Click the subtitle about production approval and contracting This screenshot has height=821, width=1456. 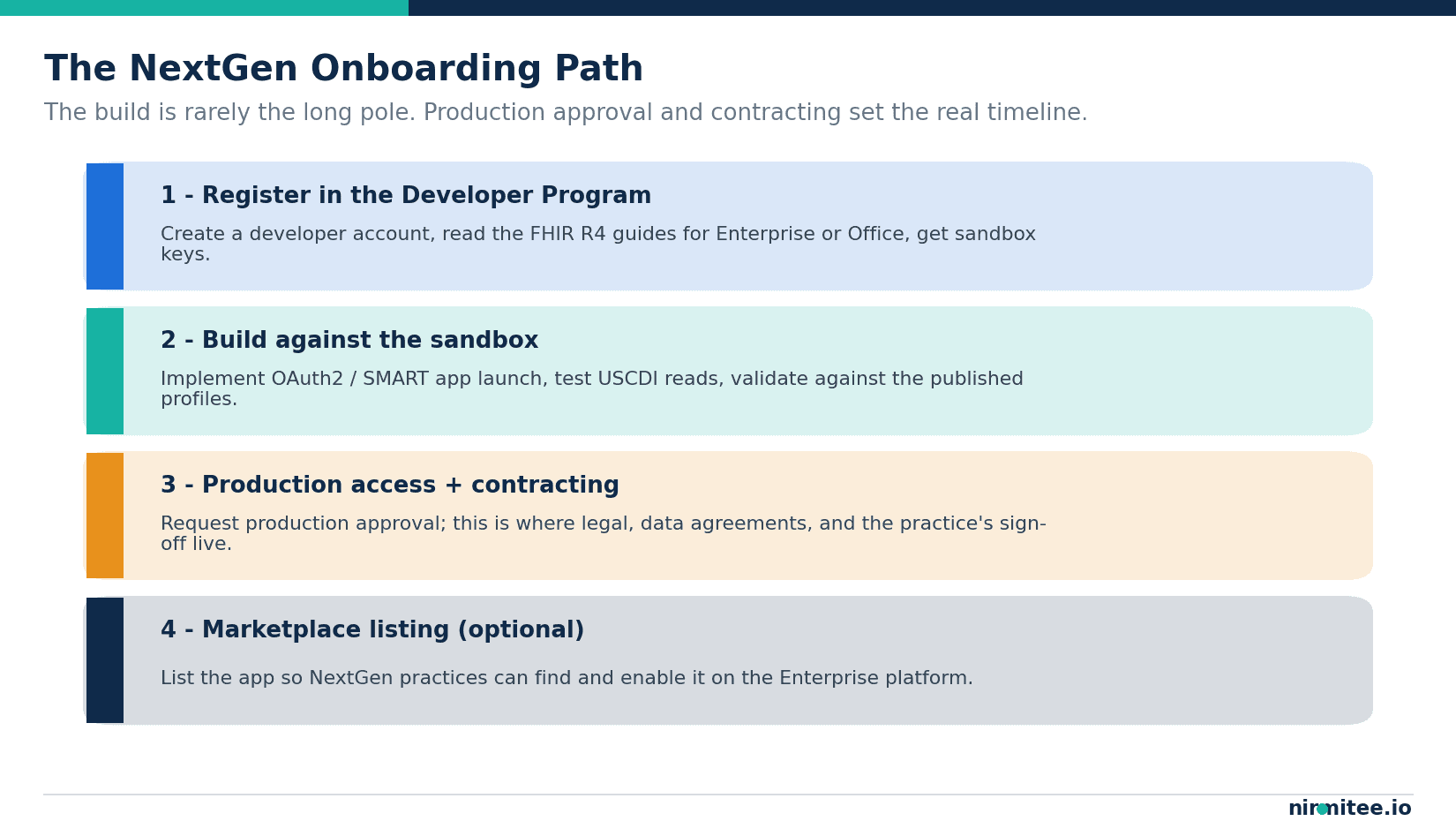[x=566, y=113]
